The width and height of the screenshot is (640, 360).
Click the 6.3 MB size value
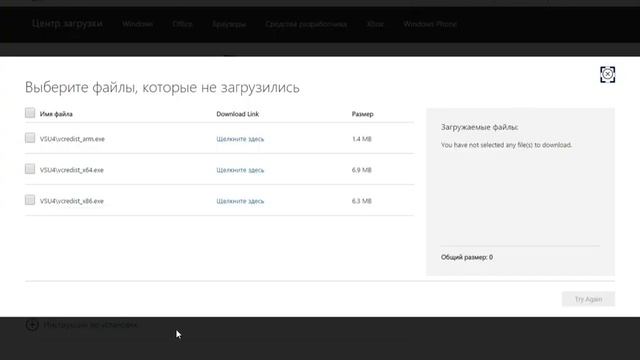pos(362,201)
